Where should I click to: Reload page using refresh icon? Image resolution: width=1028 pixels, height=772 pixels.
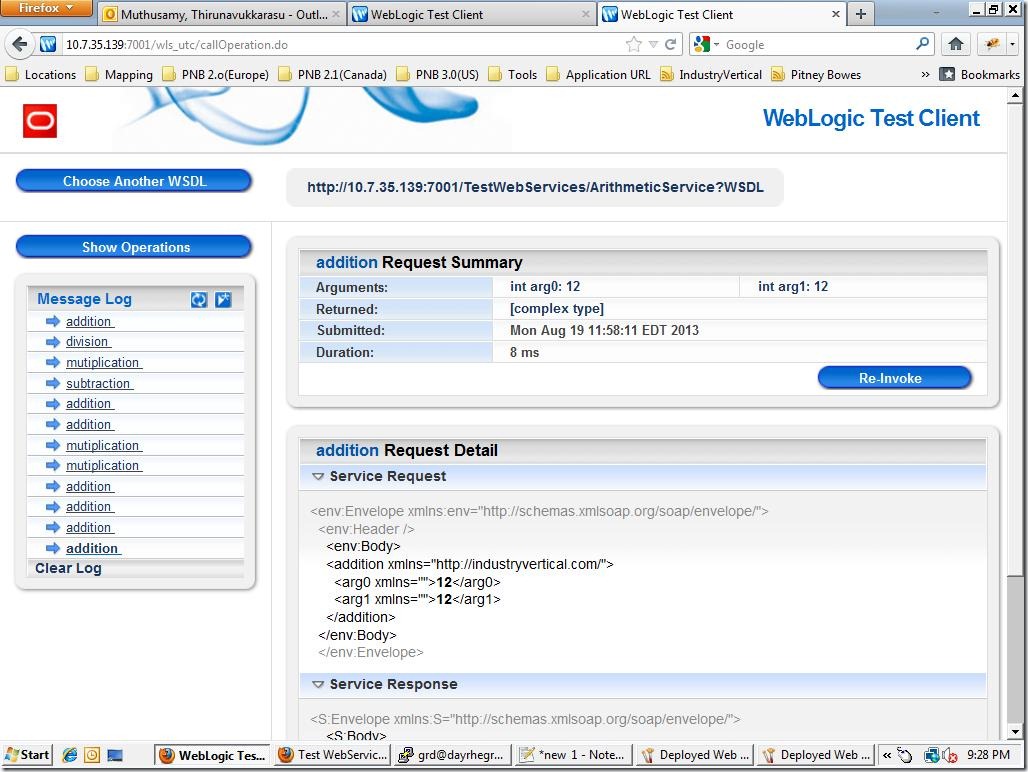point(670,45)
